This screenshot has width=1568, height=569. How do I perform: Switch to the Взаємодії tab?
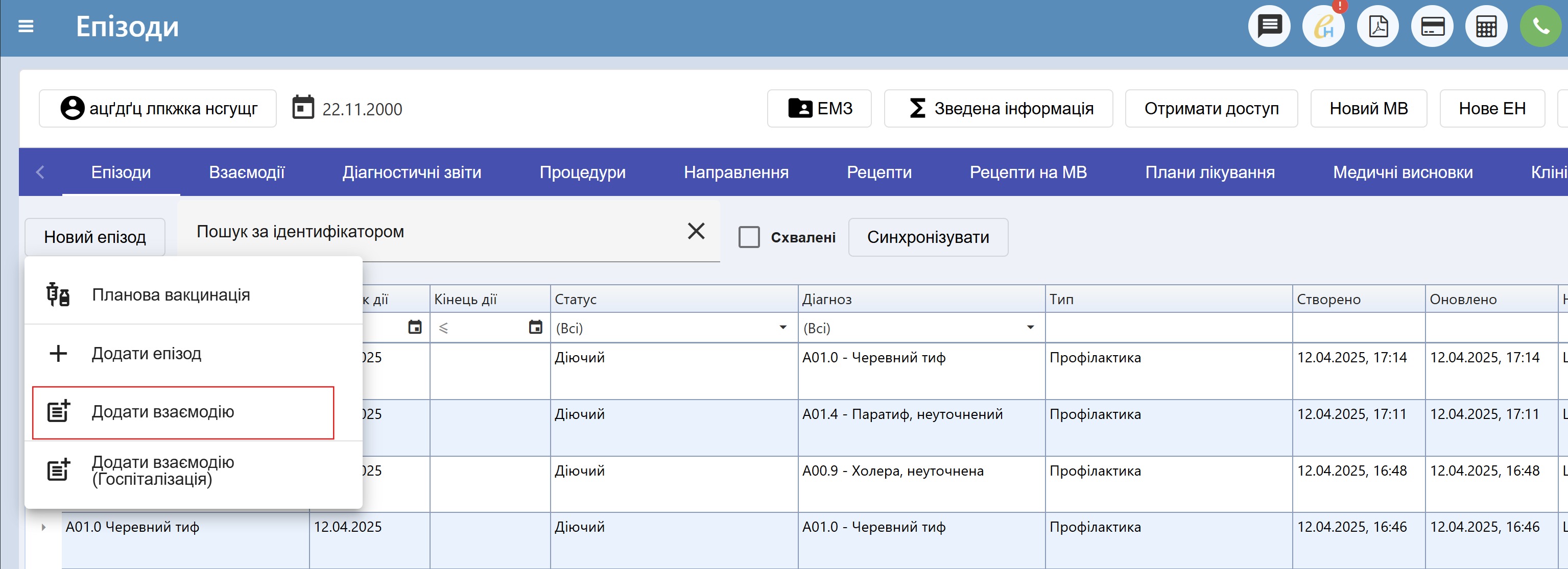(x=247, y=172)
